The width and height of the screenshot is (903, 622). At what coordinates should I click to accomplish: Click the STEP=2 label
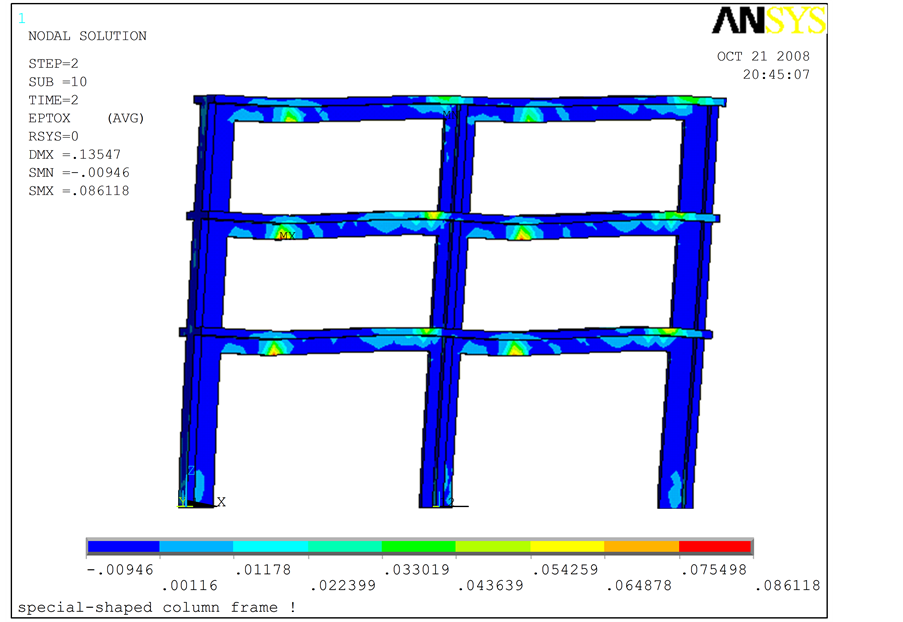[54, 64]
